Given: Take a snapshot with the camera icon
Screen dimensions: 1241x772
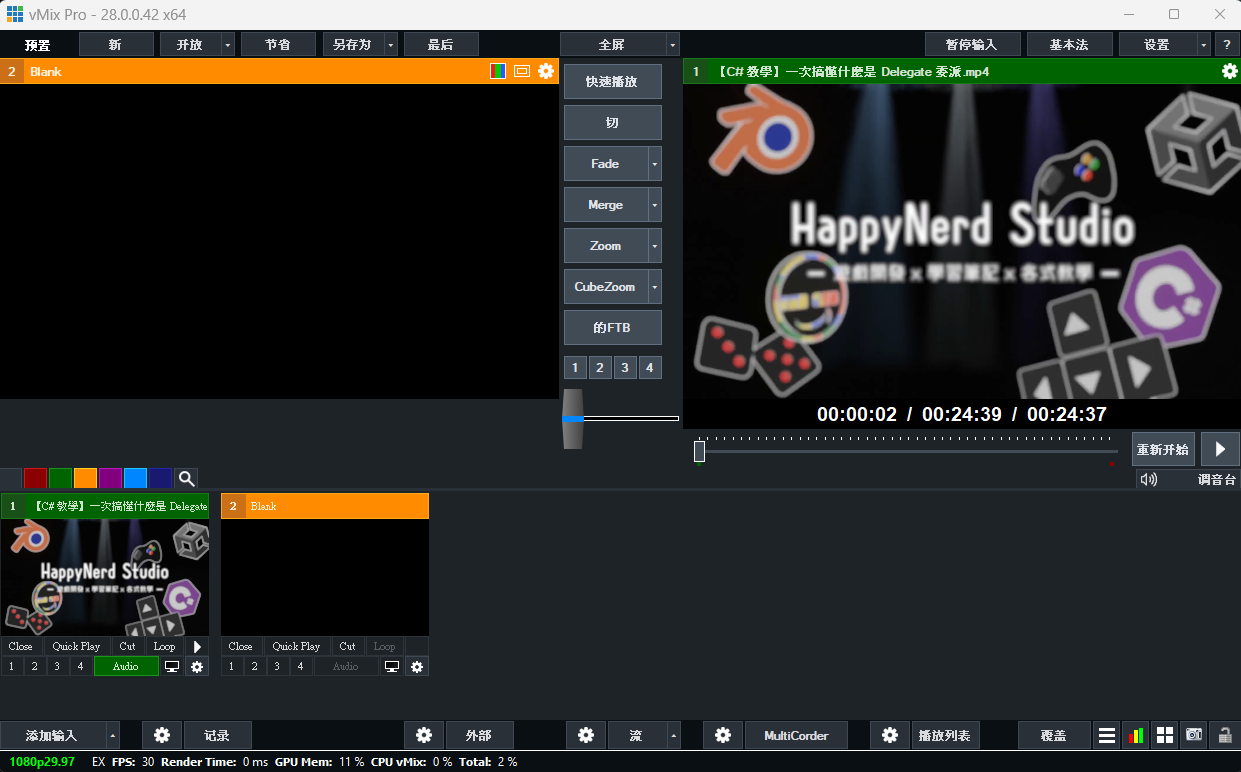Looking at the screenshot, I should point(1194,735).
